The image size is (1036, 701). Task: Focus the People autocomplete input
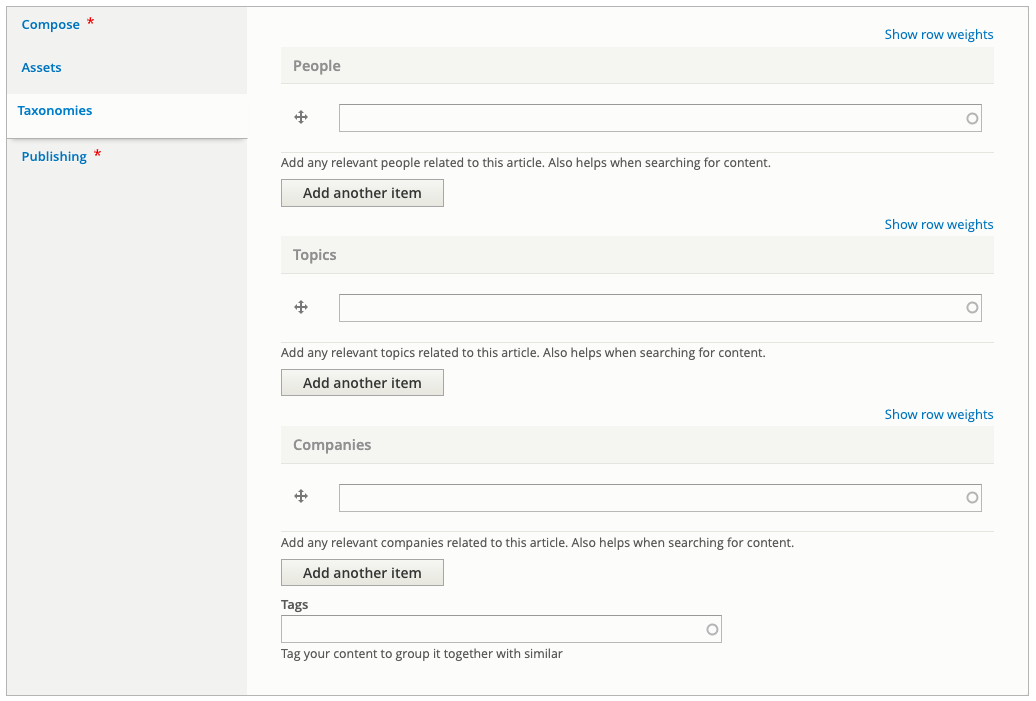coord(660,118)
